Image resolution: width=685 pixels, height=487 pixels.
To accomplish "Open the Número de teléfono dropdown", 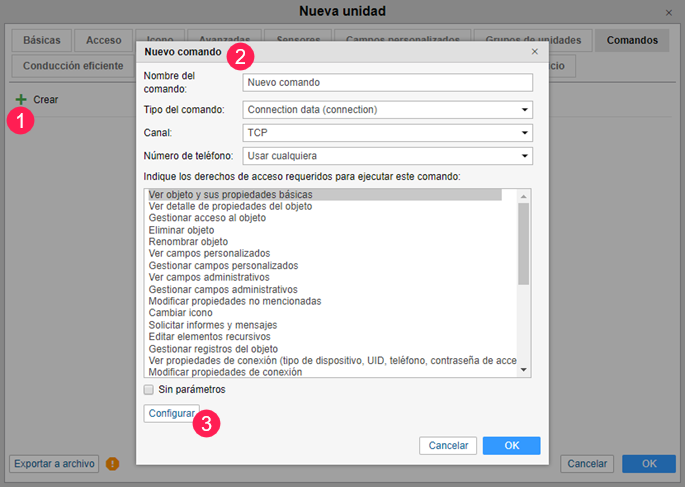I will pos(387,155).
